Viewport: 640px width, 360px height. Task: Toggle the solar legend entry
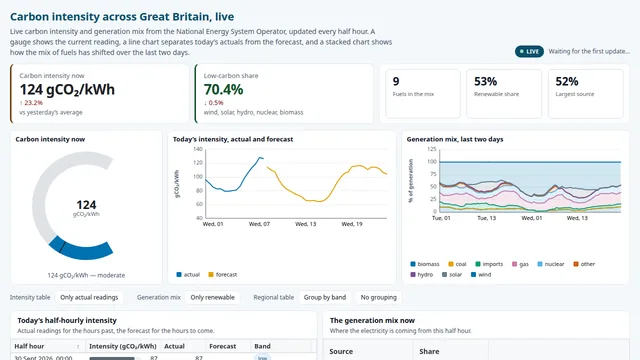(x=452, y=275)
